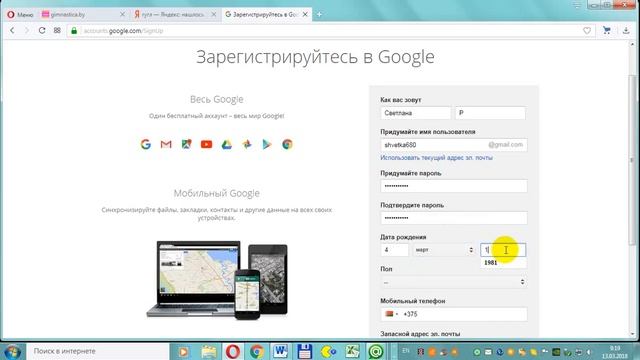This screenshot has width=640, height=360.
Task: Click the last name field
Action: click(491, 113)
